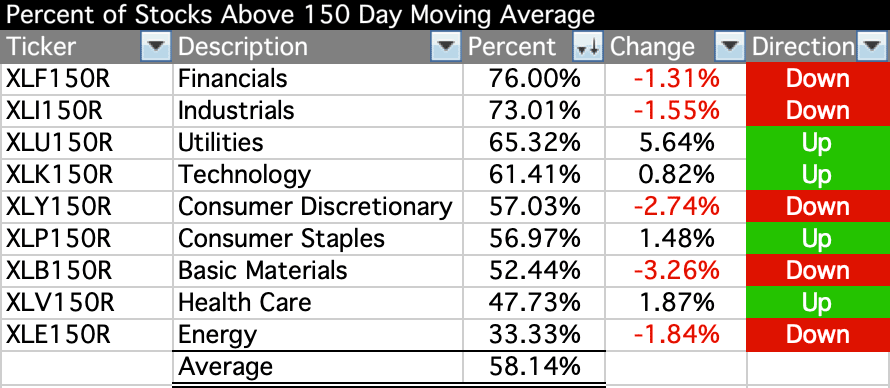Select the Consumer Discretionary description cell

(318, 206)
